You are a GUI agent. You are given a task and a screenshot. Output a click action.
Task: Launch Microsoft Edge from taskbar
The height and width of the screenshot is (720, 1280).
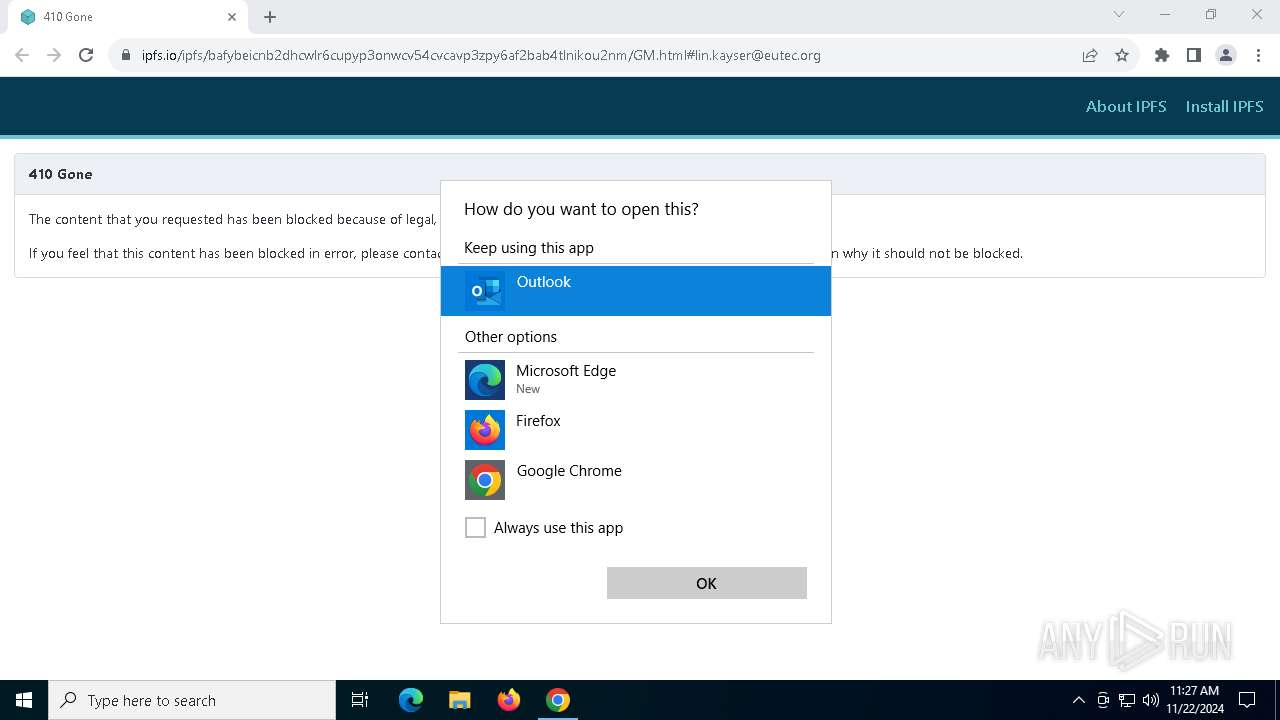click(x=411, y=700)
